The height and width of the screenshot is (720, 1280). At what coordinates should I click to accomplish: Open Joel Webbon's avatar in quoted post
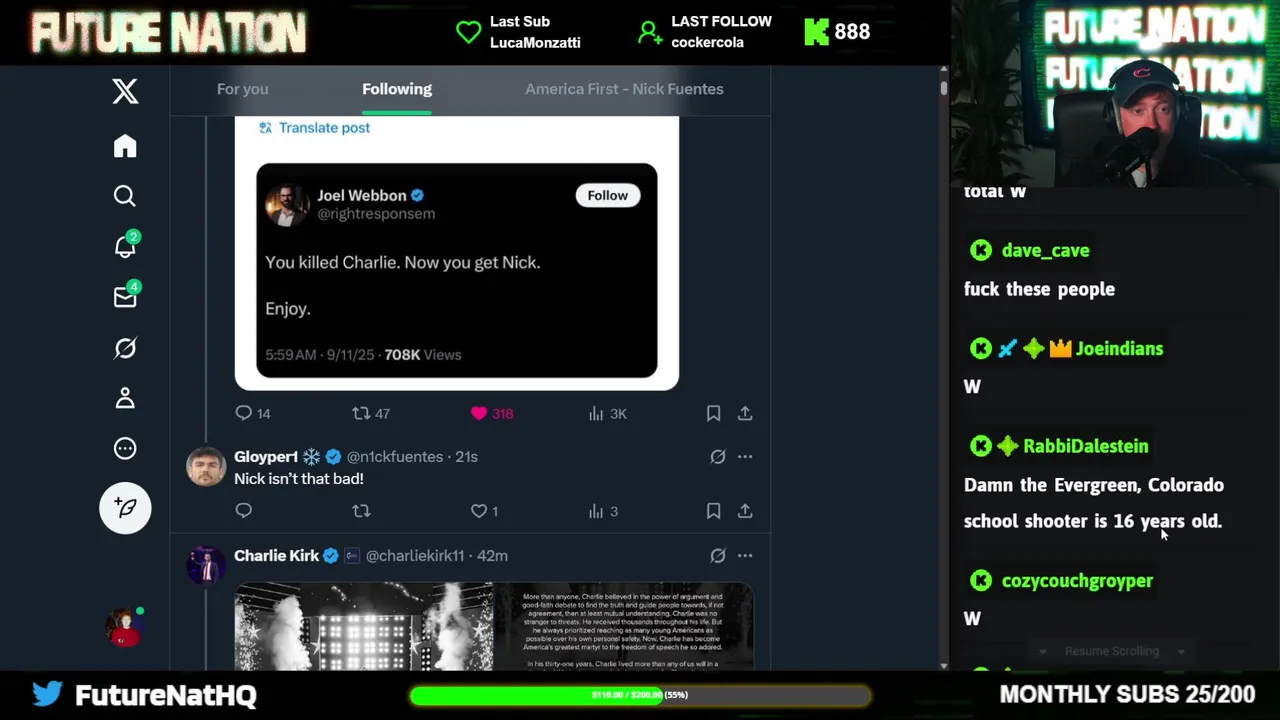pyautogui.click(x=287, y=204)
